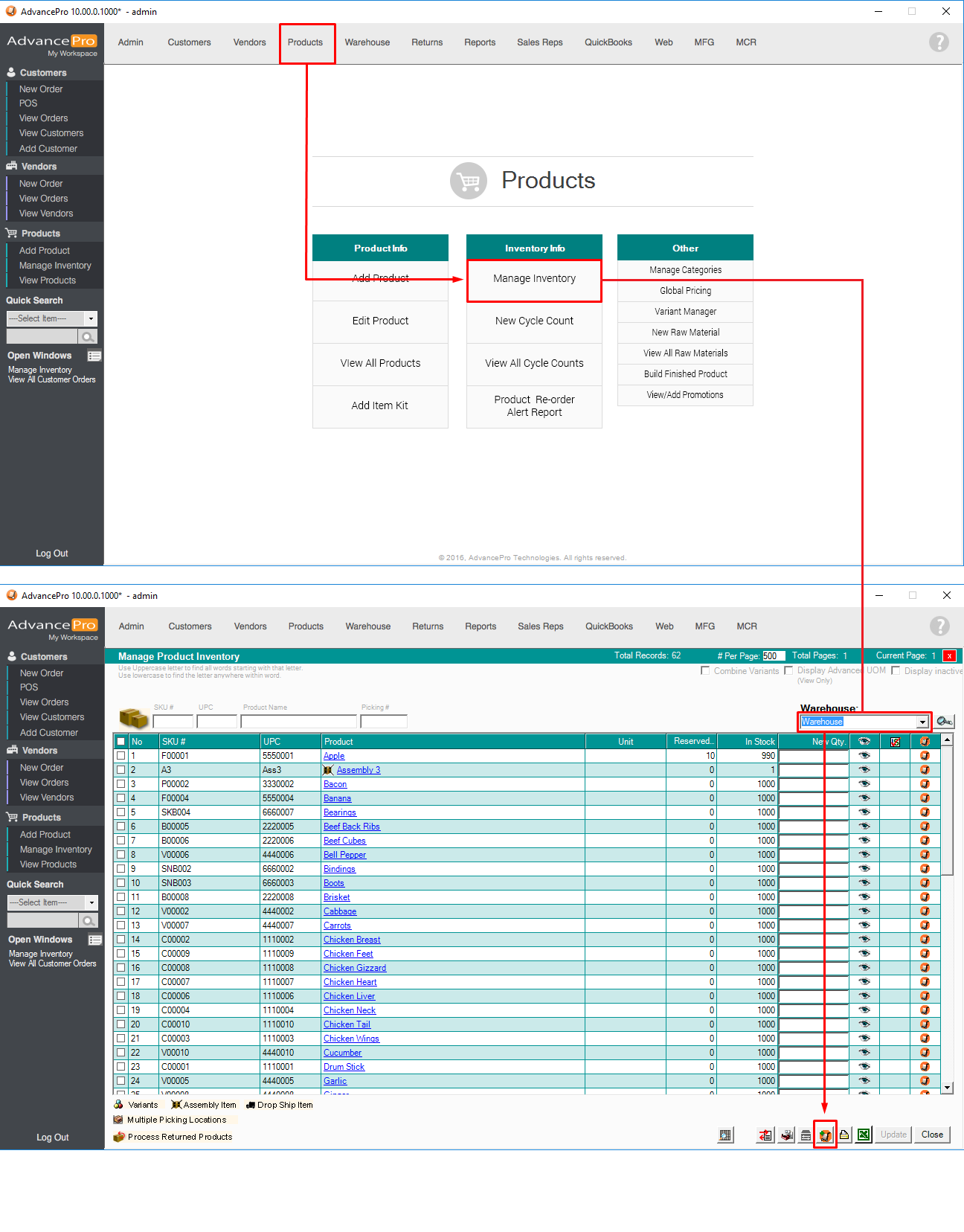Image resolution: width=964 pixels, height=1232 pixels.
Task: Click the eye icon in the Bacon row
Action: point(864,784)
